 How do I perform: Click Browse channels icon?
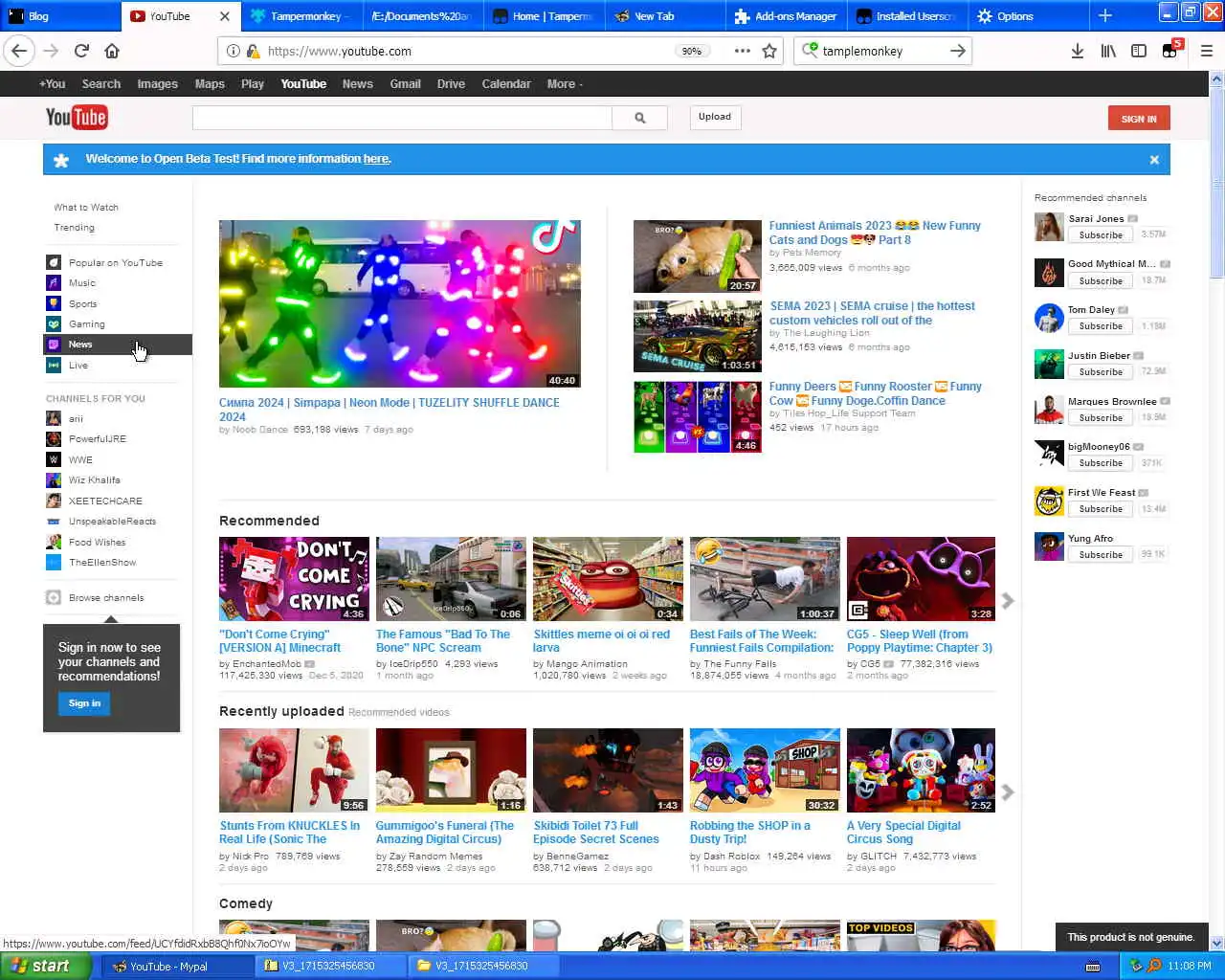tap(54, 597)
